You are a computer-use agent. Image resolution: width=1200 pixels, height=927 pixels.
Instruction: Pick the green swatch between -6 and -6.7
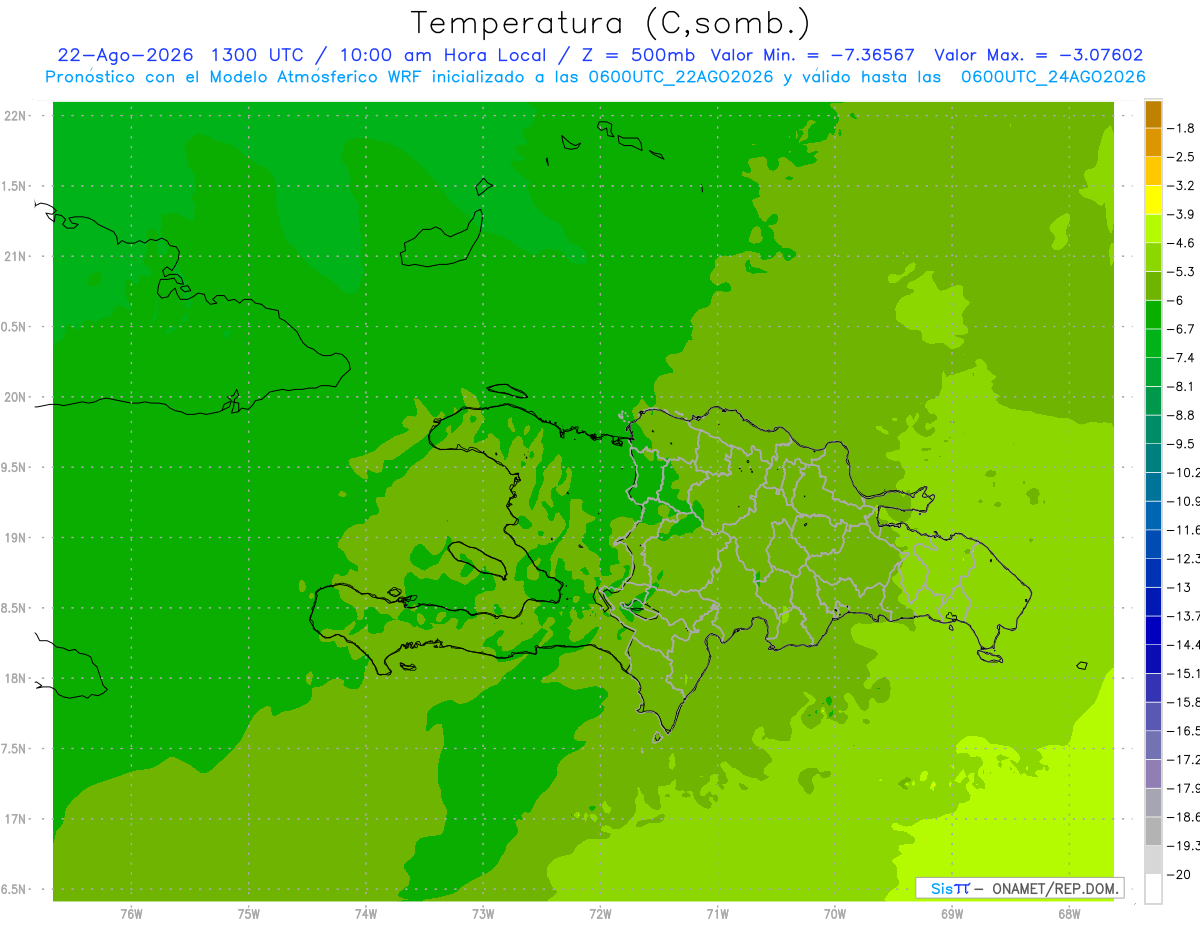point(1153,315)
